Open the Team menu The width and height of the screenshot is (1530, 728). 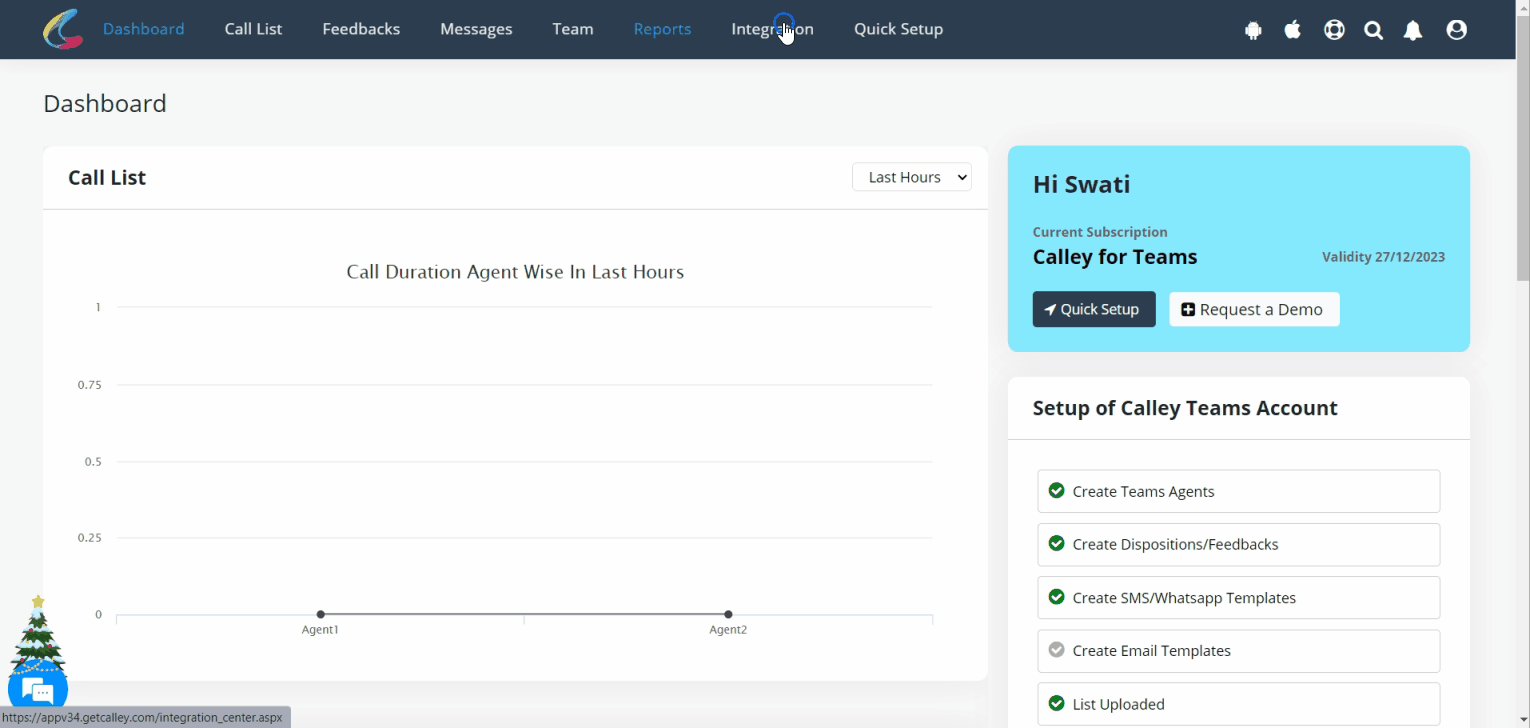click(x=573, y=29)
